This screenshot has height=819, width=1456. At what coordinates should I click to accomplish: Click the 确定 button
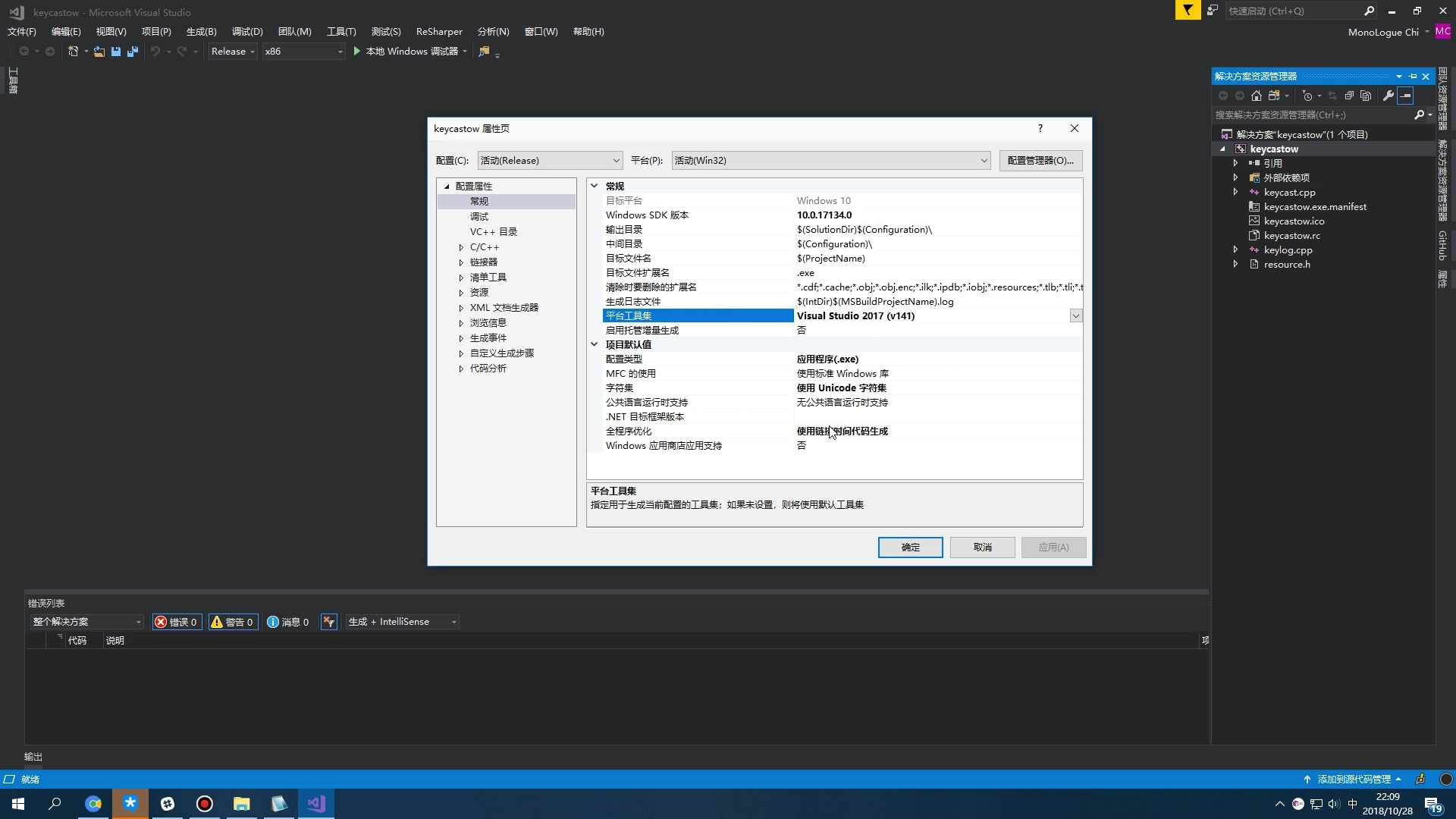tap(910, 548)
